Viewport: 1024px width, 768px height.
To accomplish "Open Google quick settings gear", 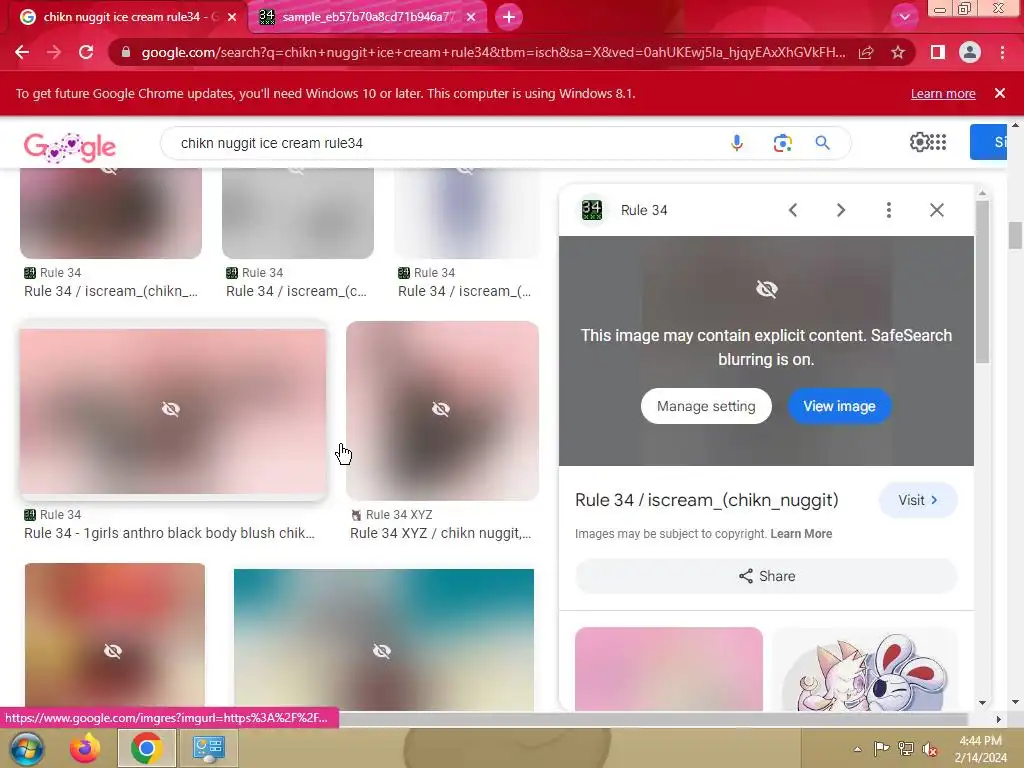I will click(x=920, y=142).
